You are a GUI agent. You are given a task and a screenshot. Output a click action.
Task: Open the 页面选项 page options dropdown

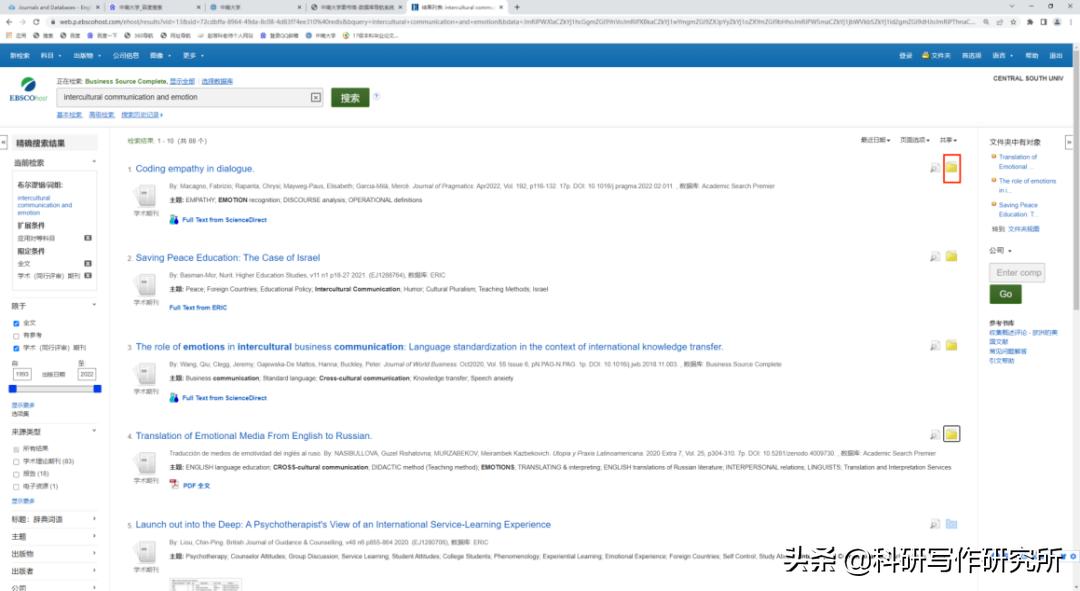click(915, 140)
